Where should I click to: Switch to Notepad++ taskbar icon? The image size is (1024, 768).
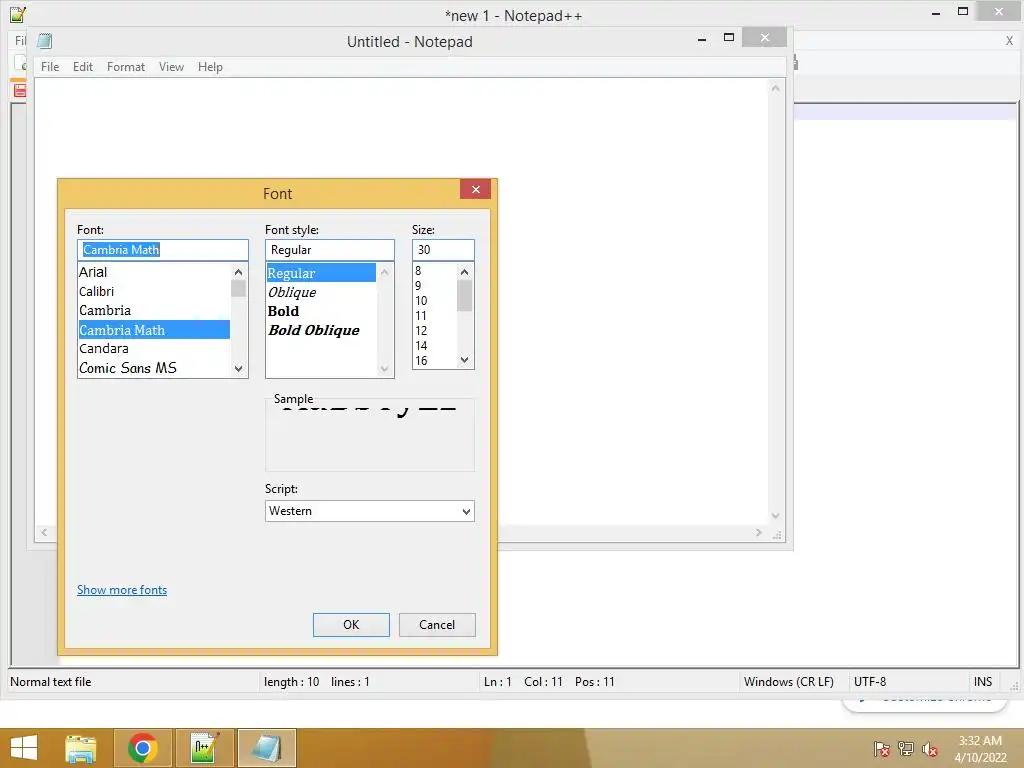(x=204, y=748)
